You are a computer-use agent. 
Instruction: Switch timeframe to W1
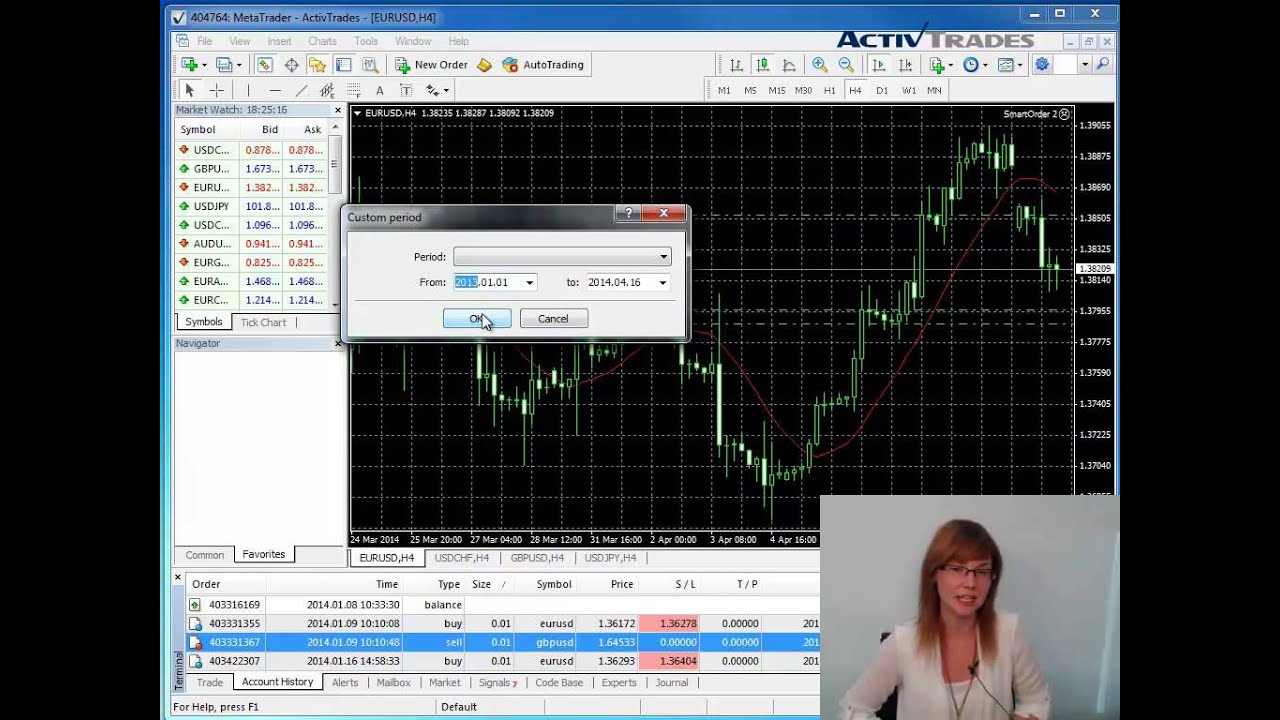tap(908, 90)
